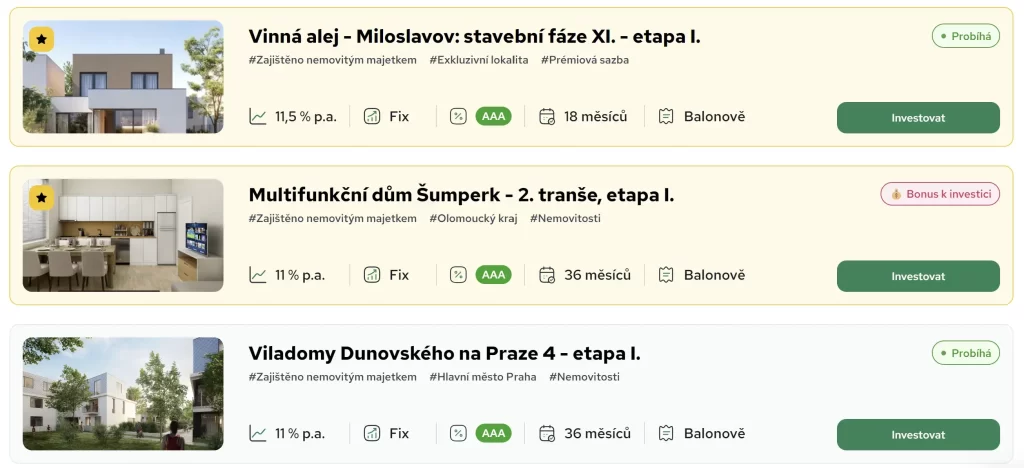This screenshot has height=468, width=1024.
Task: Open the kitchen interior thumbnail of Šumperk project
Action: tap(123, 235)
